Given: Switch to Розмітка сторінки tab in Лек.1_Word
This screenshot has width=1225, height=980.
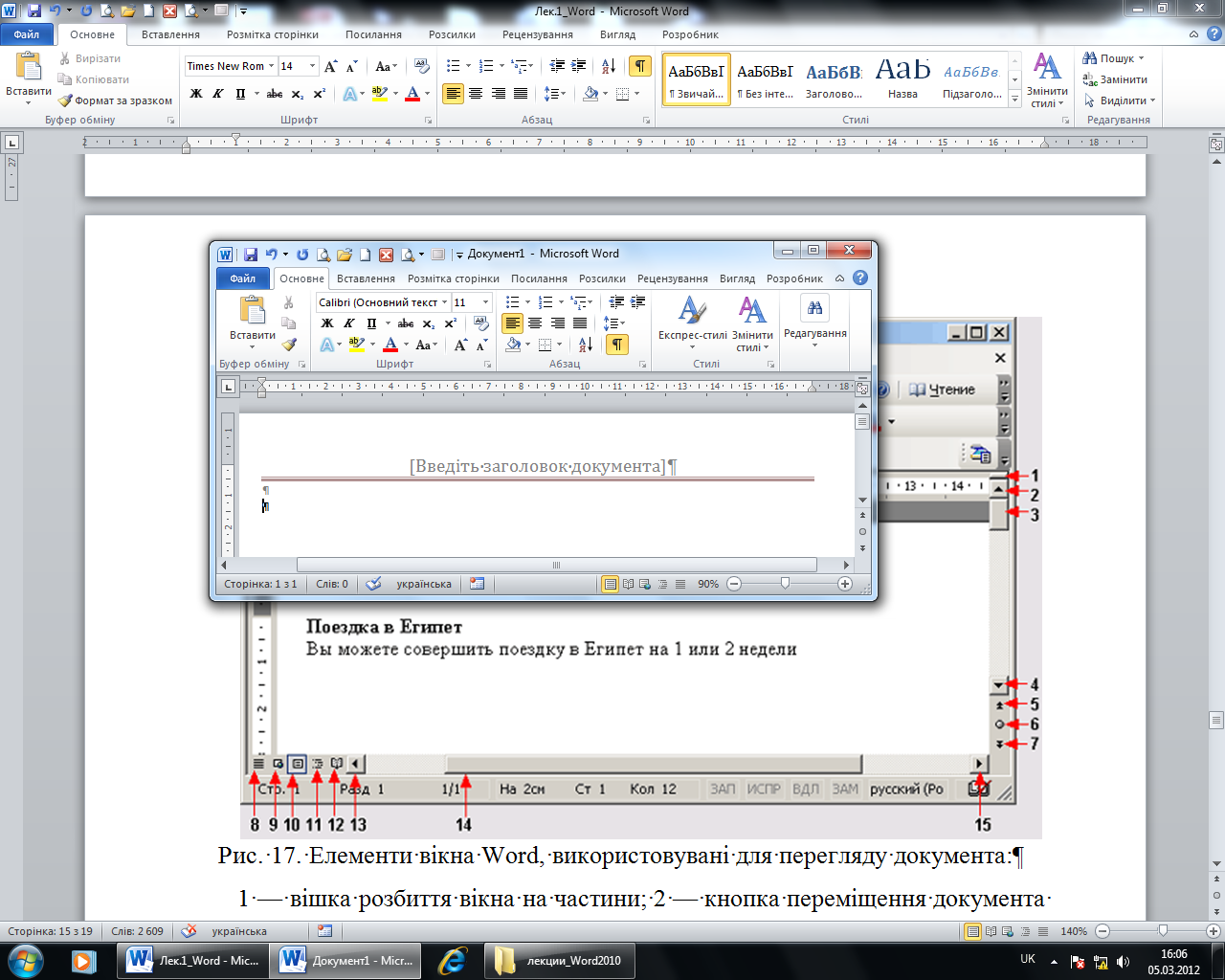Looking at the screenshot, I should pos(273,34).
